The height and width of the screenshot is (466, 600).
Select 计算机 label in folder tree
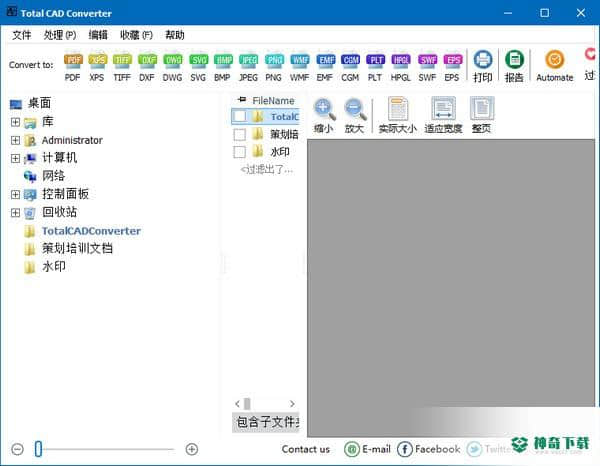pyautogui.click(x=59, y=158)
